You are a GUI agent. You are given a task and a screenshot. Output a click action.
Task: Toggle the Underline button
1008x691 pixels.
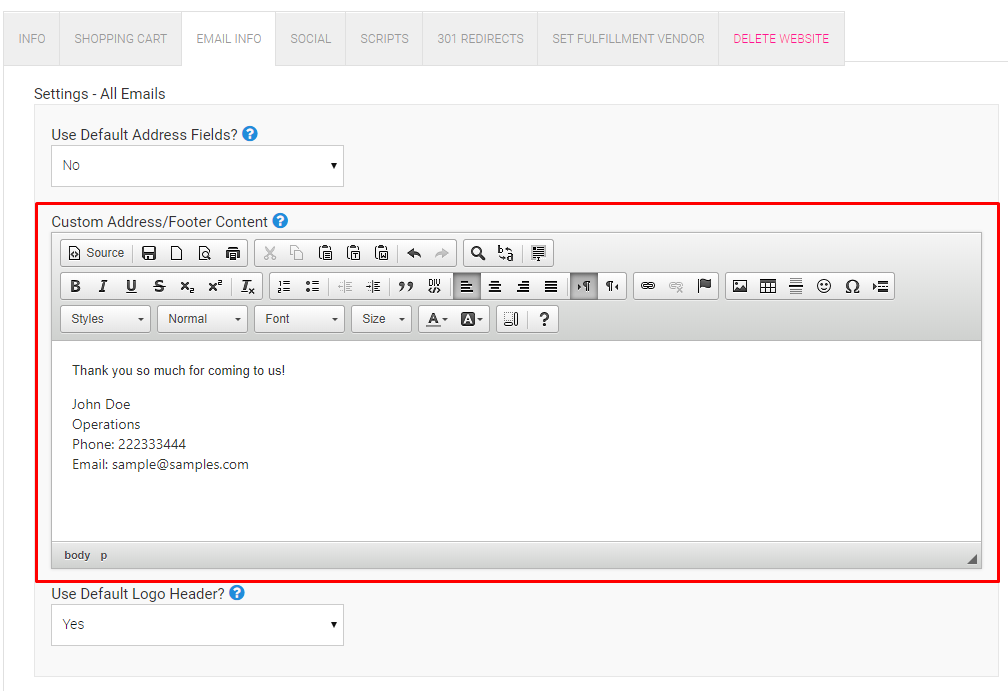pyautogui.click(x=131, y=287)
